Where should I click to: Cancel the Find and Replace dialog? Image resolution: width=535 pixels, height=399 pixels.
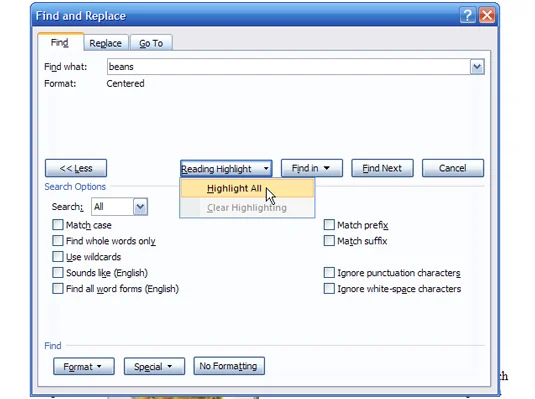pyautogui.click(x=453, y=168)
